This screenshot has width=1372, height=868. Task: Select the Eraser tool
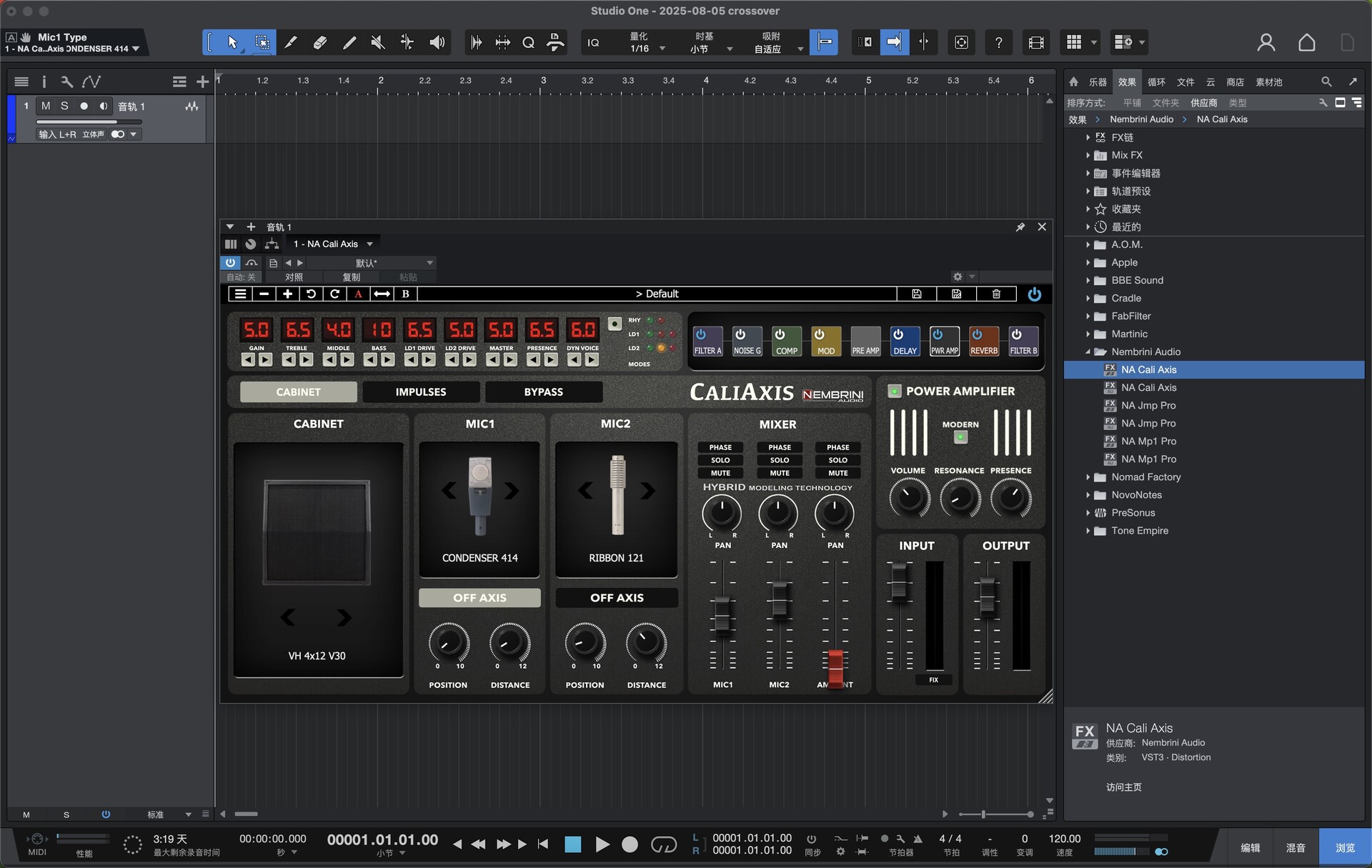[x=319, y=43]
